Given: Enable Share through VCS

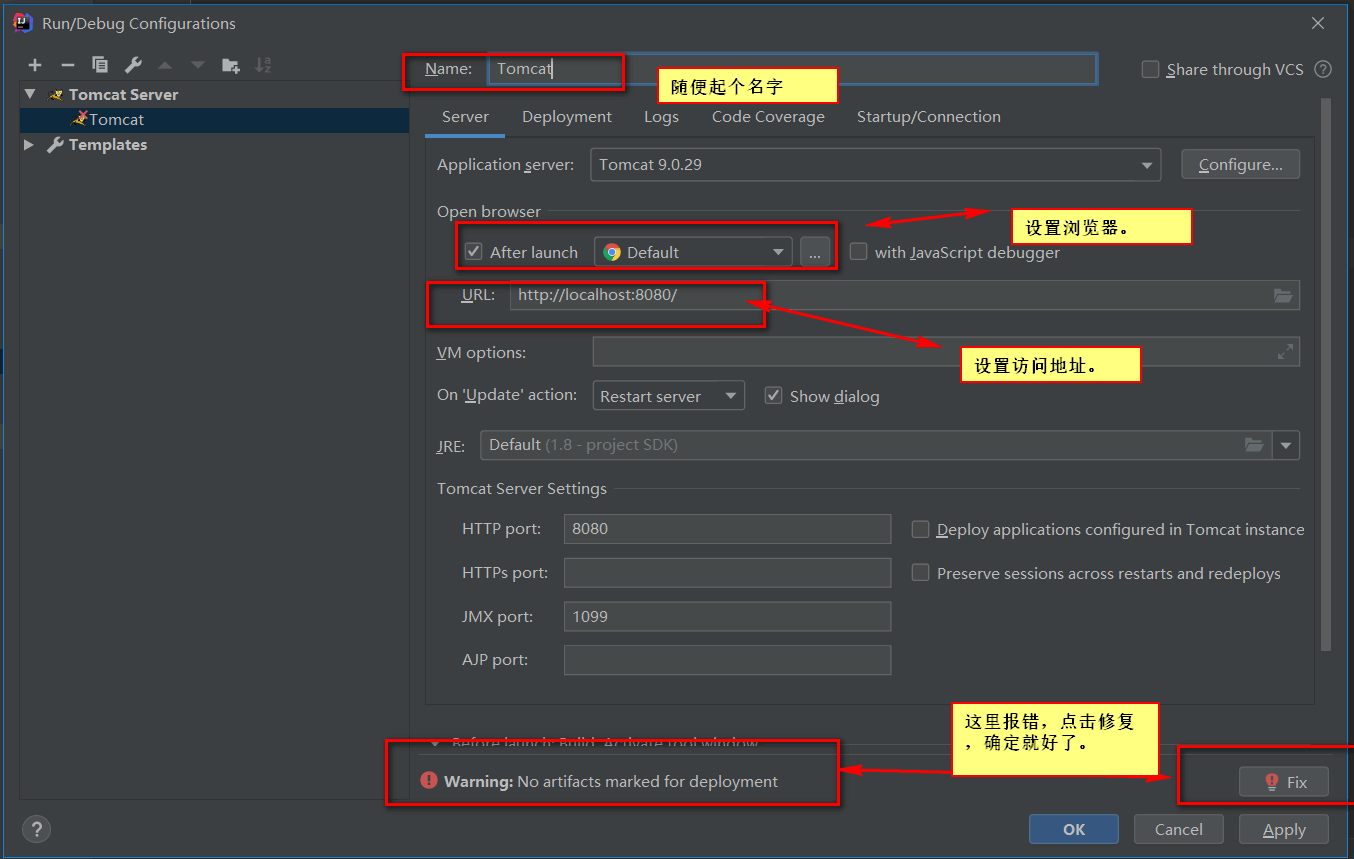Looking at the screenshot, I should click(x=1150, y=69).
